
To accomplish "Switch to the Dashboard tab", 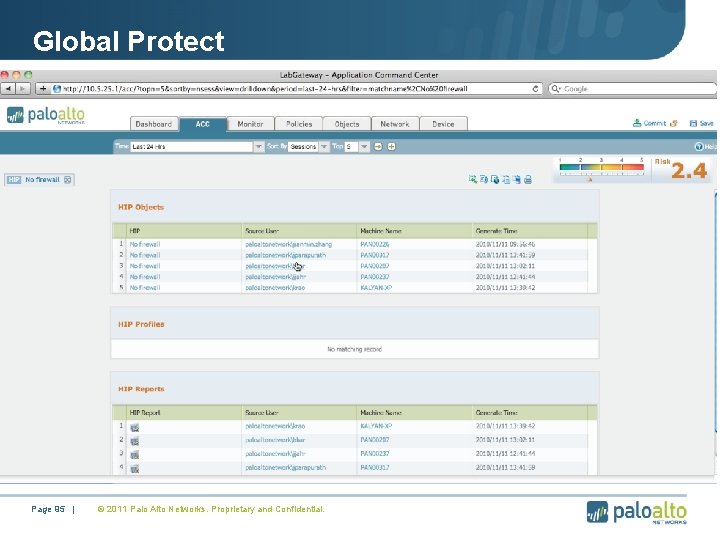I will click(x=154, y=124).
